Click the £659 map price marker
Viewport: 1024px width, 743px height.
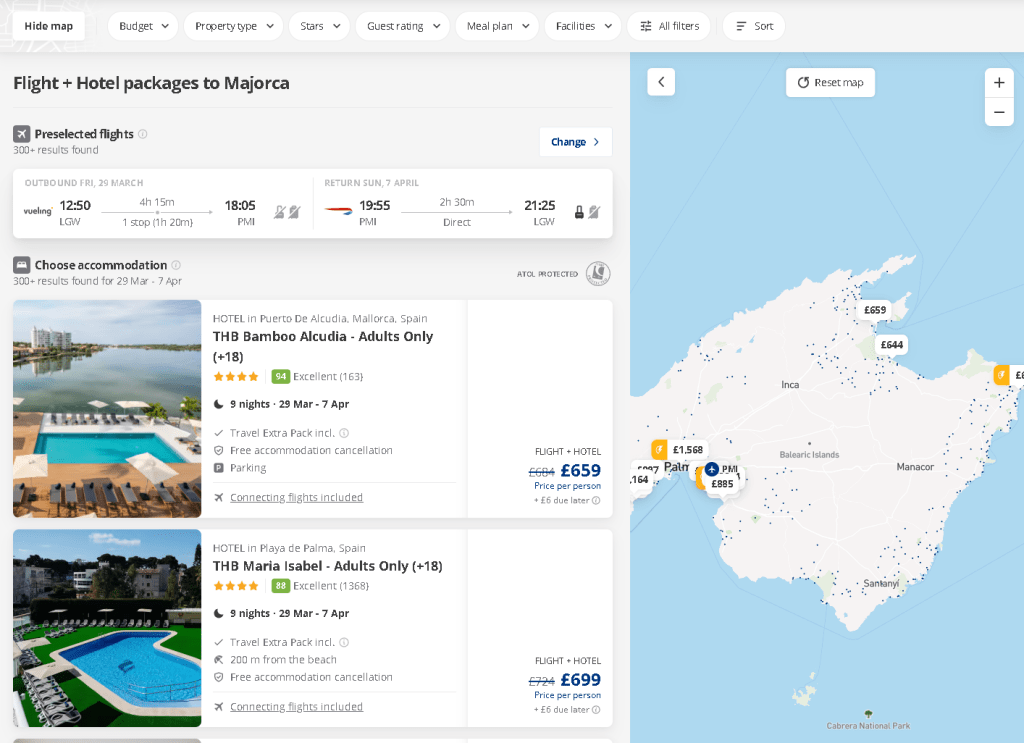(x=875, y=310)
